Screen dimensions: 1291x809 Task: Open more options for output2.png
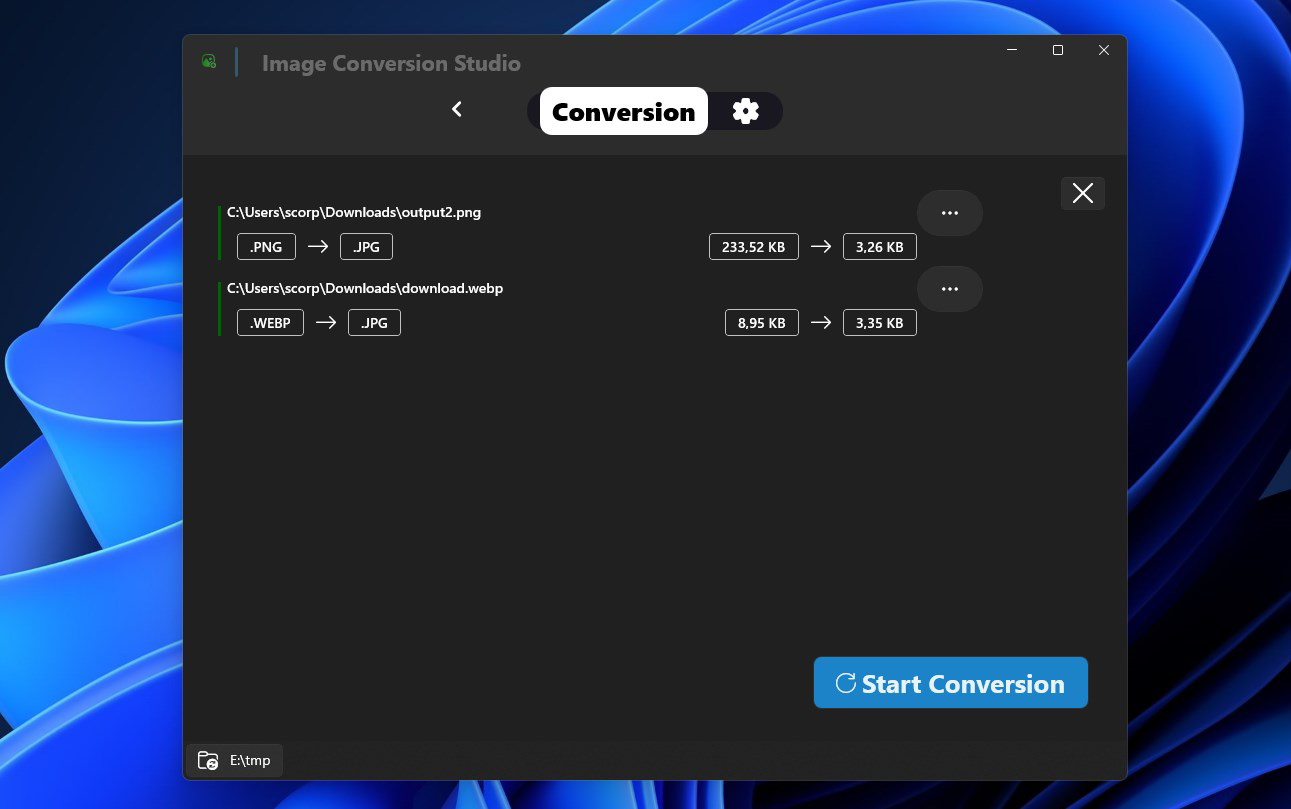[x=950, y=213]
